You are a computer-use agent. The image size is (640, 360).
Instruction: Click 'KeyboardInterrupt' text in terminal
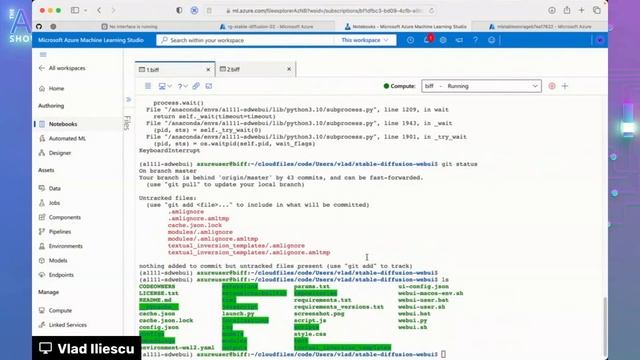pyautogui.click(x=169, y=151)
